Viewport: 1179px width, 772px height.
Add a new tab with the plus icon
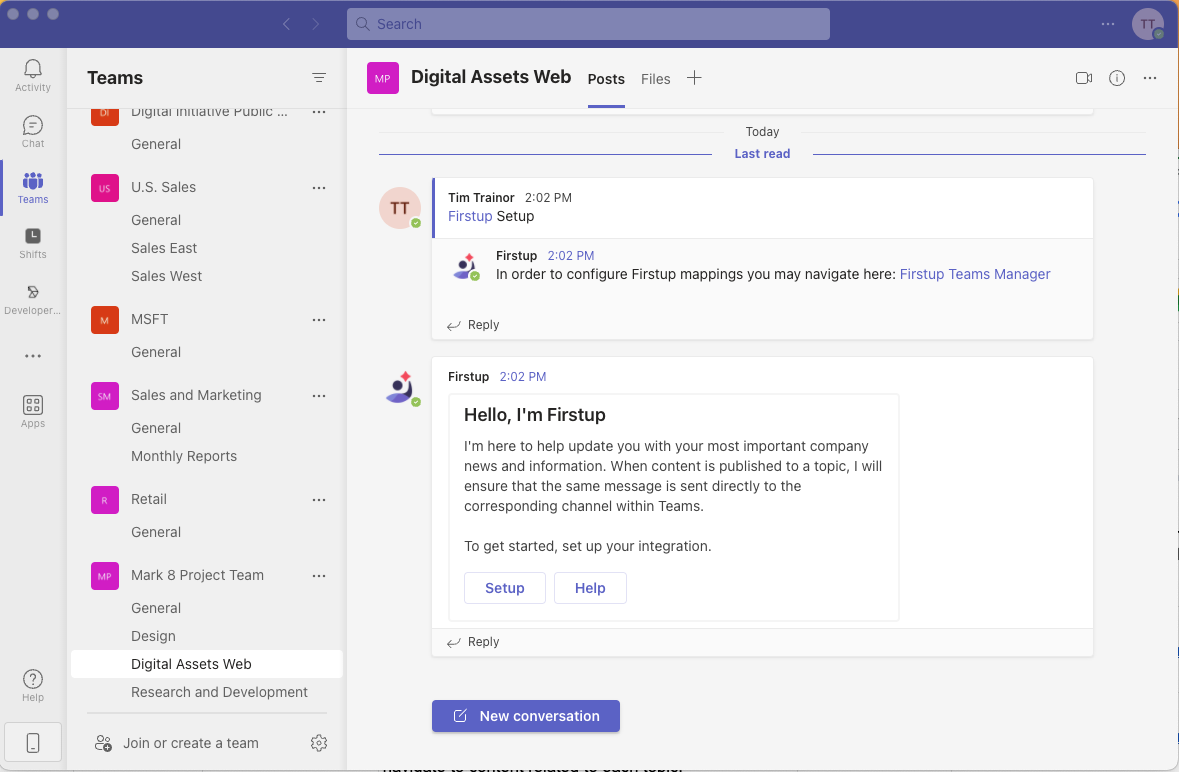click(694, 78)
